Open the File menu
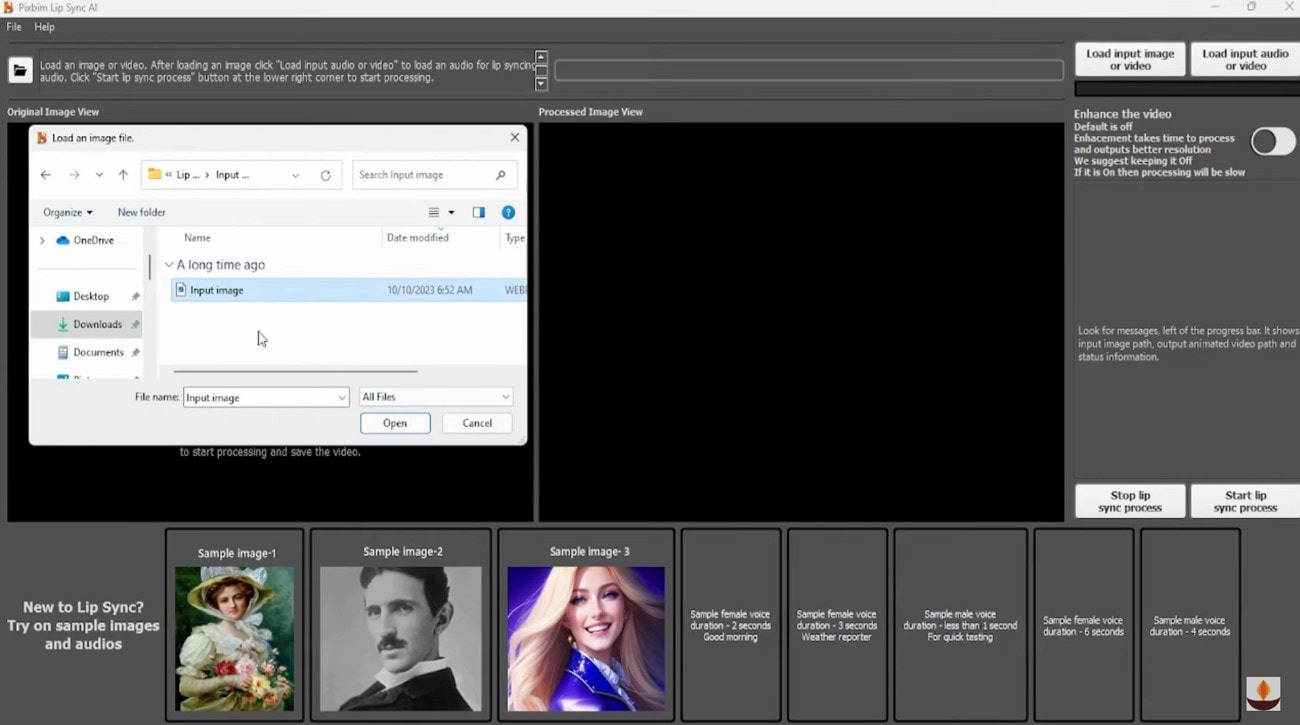1300x725 pixels. (x=14, y=27)
